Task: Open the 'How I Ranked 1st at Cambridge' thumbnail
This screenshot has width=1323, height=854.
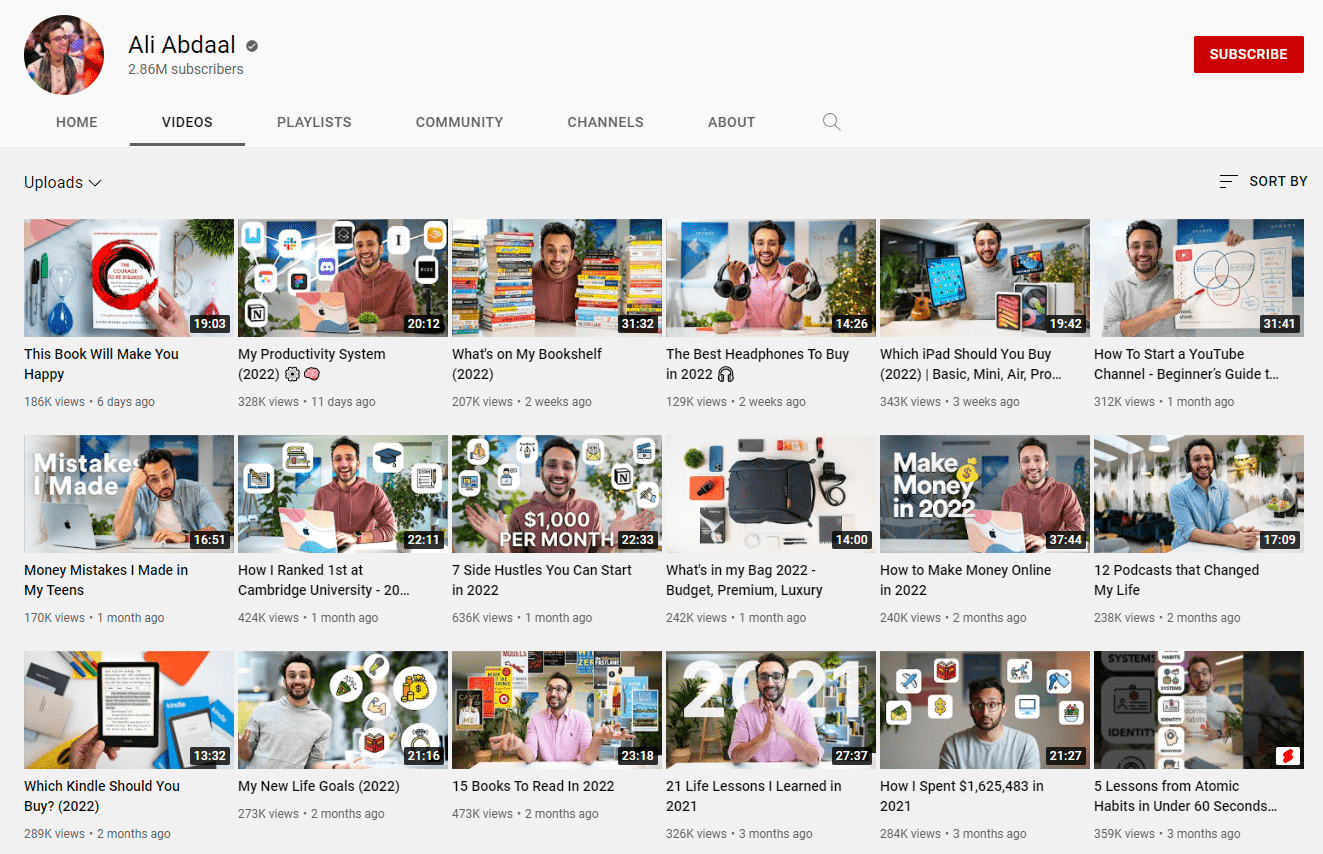Action: click(x=343, y=494)
